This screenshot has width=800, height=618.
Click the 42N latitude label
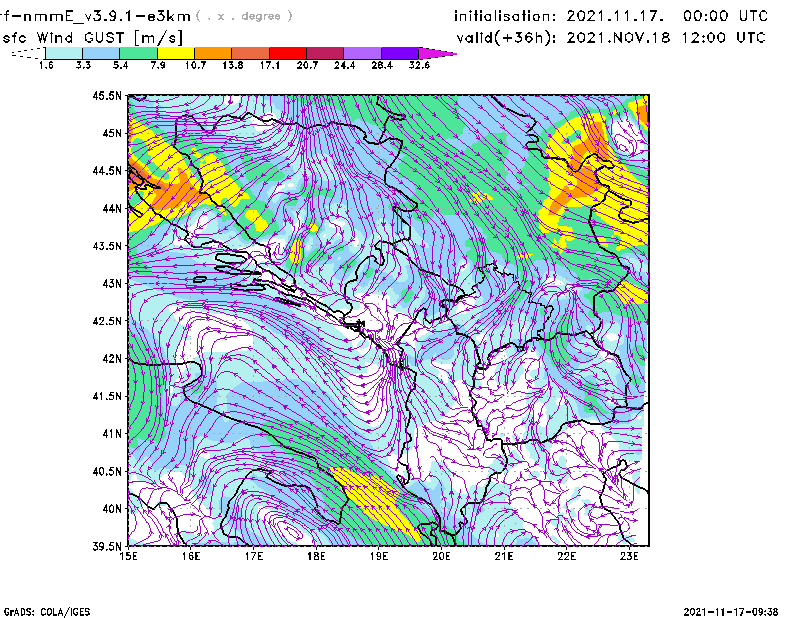point(112,359)
